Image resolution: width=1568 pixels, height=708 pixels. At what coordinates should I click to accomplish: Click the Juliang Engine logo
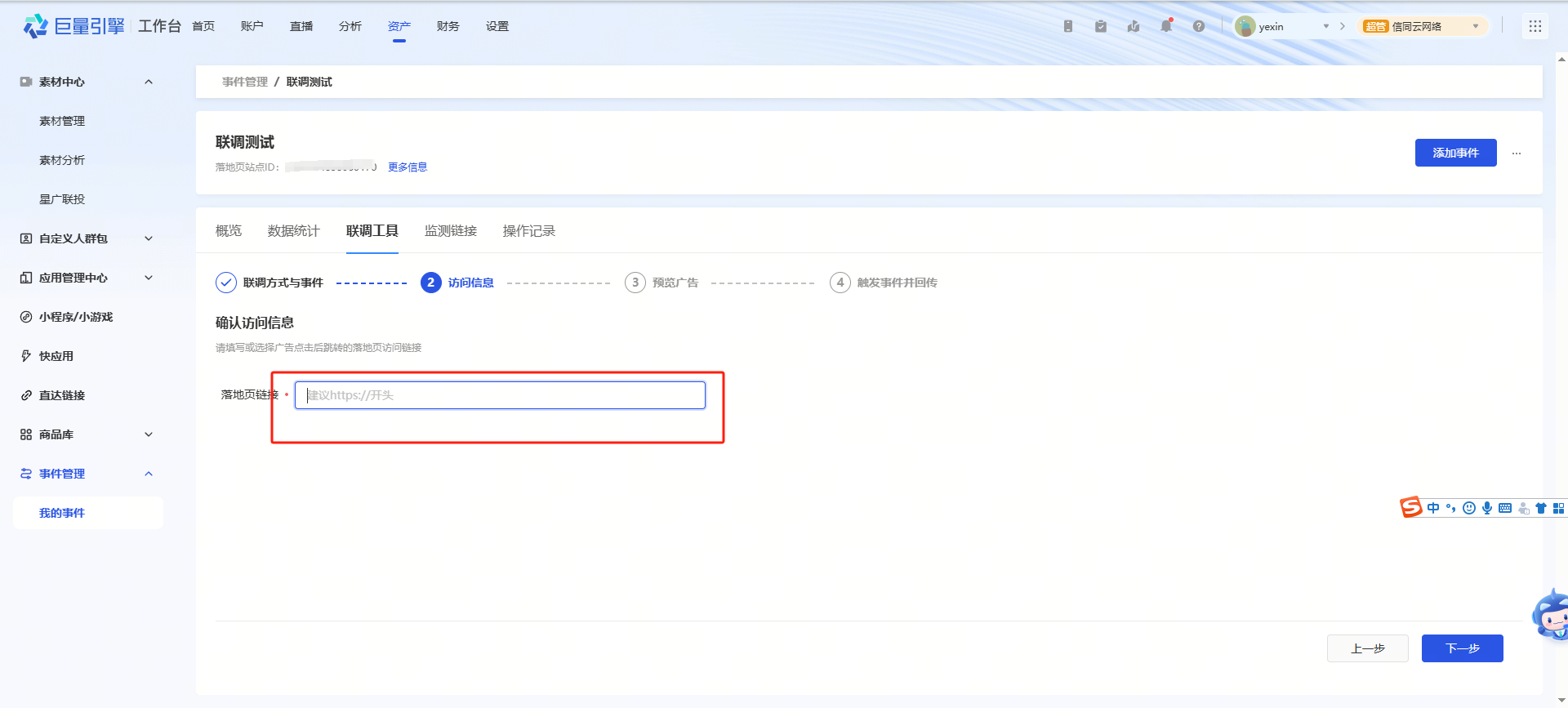pyautogui.click(x=75, y=26)
